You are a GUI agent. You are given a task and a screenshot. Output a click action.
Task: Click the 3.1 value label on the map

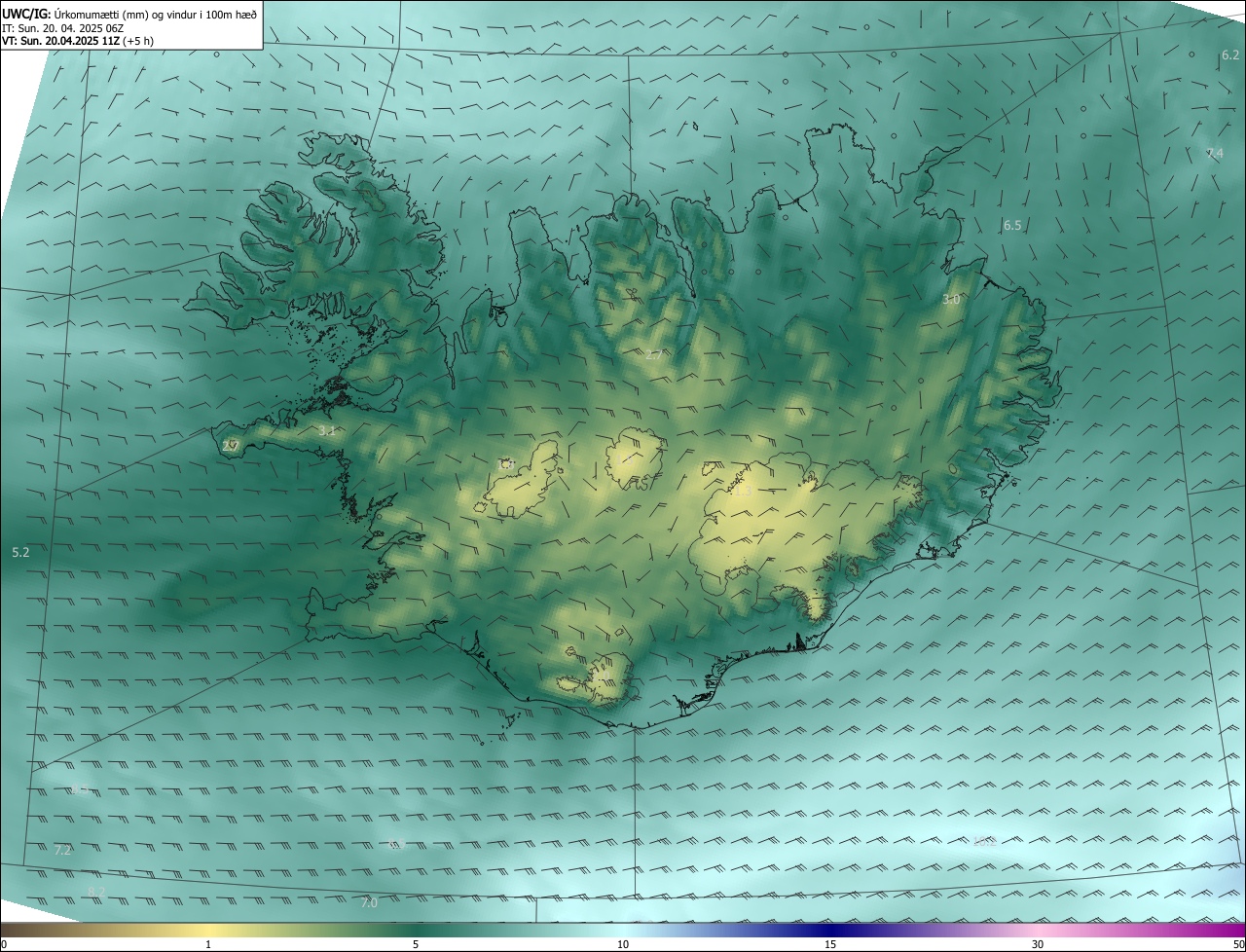pos(327,430)
